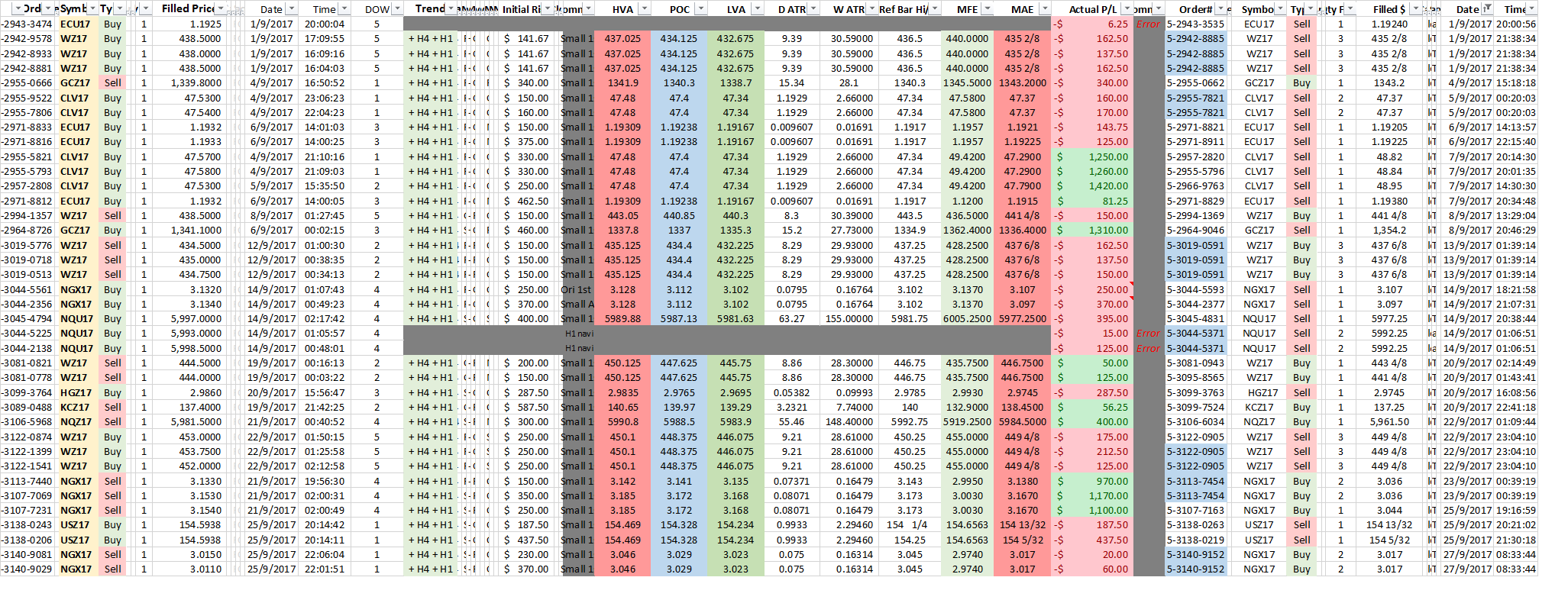
Task: Select the W ATR cell 155.00000
Action: pos(849,319)
